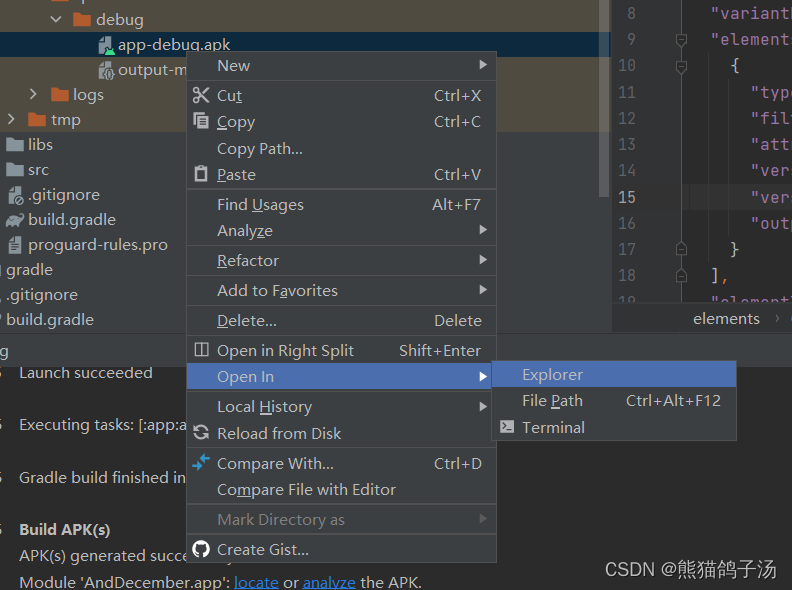
Task: Click the debug folder icon
Action: click(82, 20)
